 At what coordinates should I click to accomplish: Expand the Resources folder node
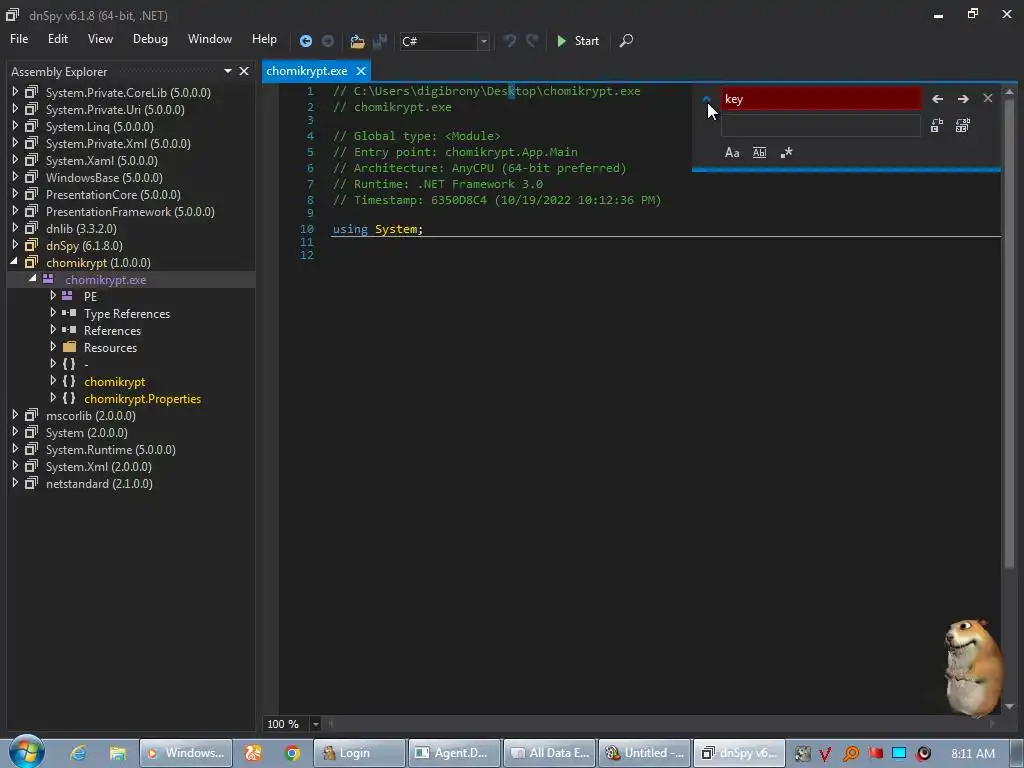coord(53,347)
